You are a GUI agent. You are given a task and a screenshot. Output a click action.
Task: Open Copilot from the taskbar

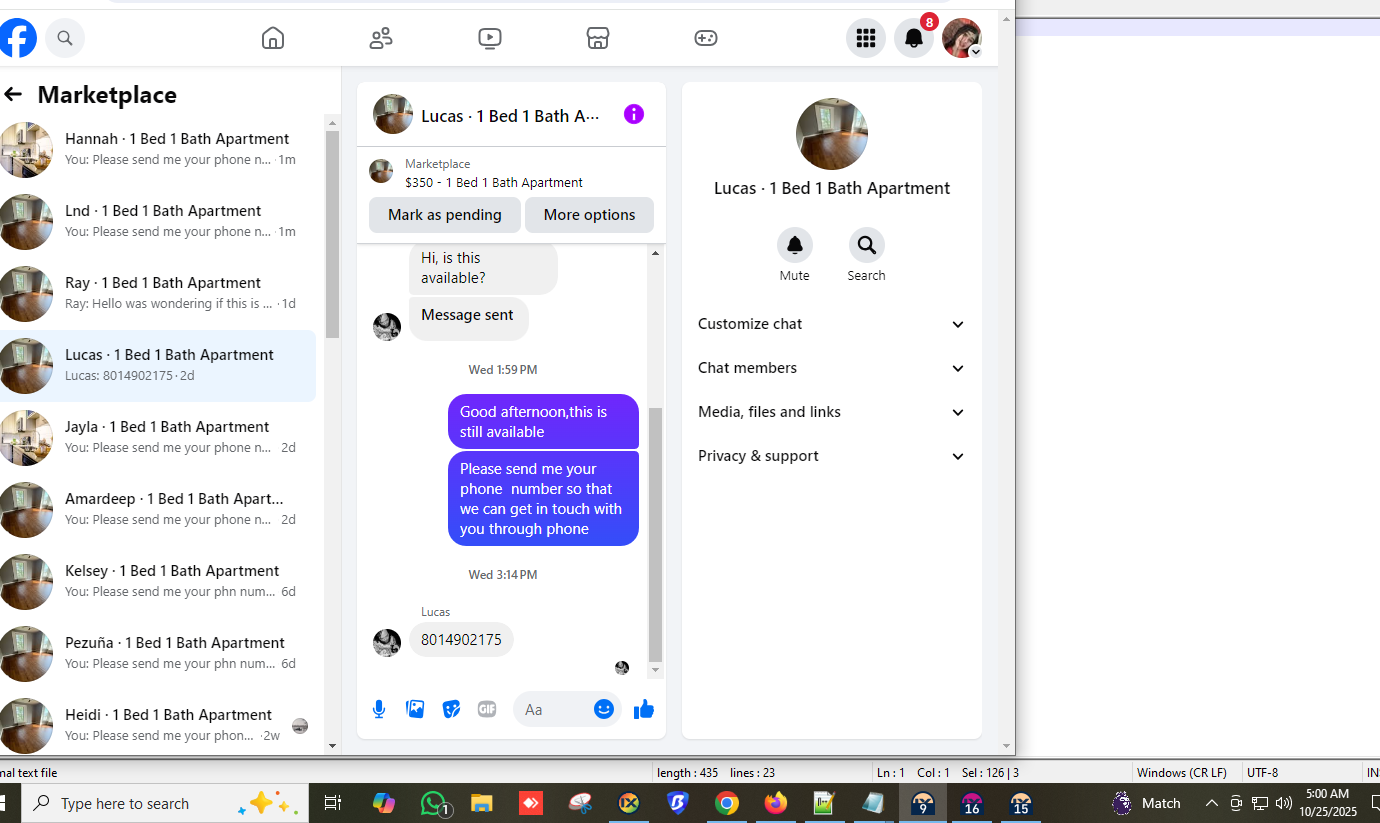384,804
